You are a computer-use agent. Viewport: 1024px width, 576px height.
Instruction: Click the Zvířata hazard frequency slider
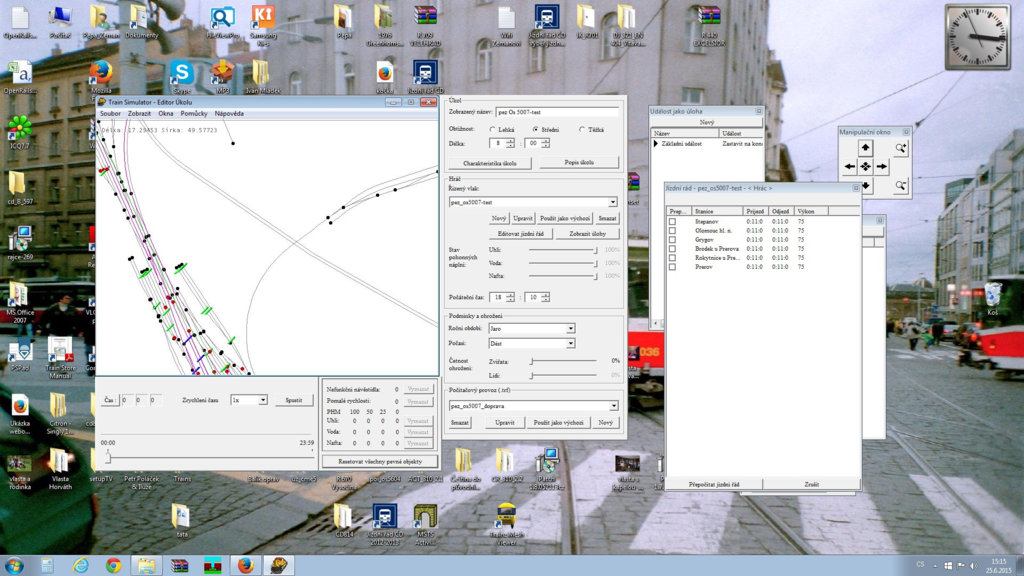[532, 360]
